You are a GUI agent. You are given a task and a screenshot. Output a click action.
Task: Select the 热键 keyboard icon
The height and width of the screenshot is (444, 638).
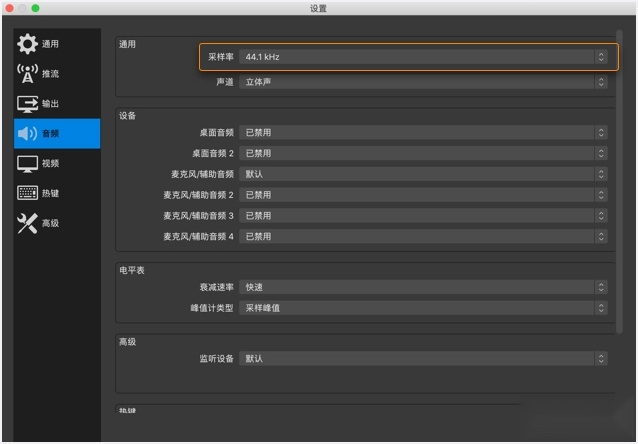[27, 193]
